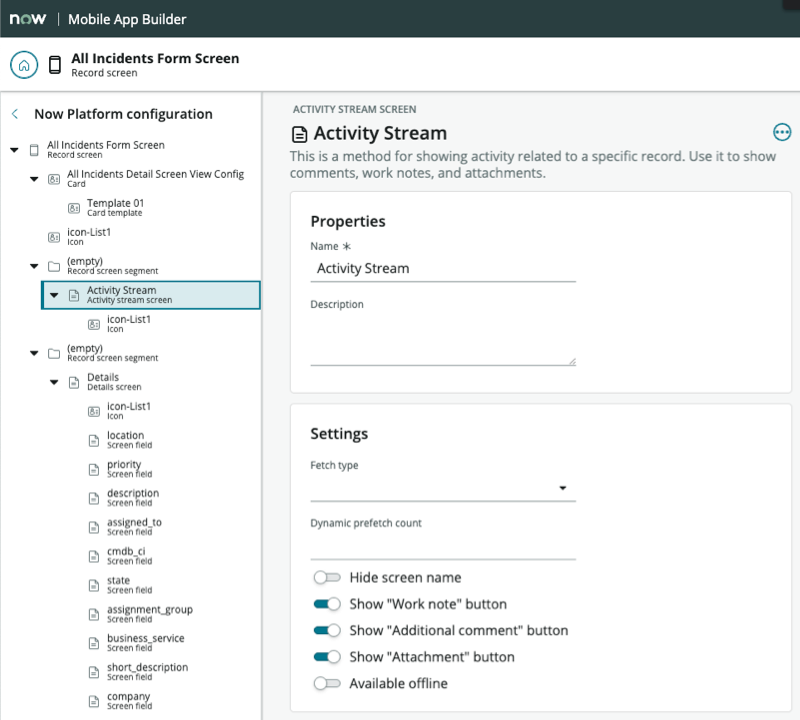
Task: Collapse the Details screen node
Action: tap(54, 382)
